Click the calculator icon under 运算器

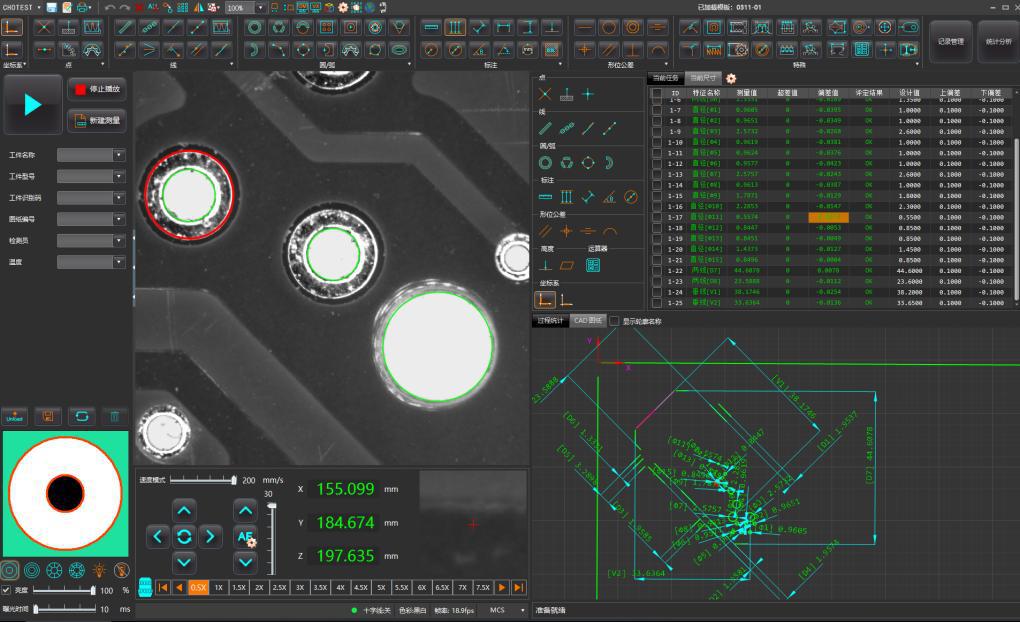point(593,266)
